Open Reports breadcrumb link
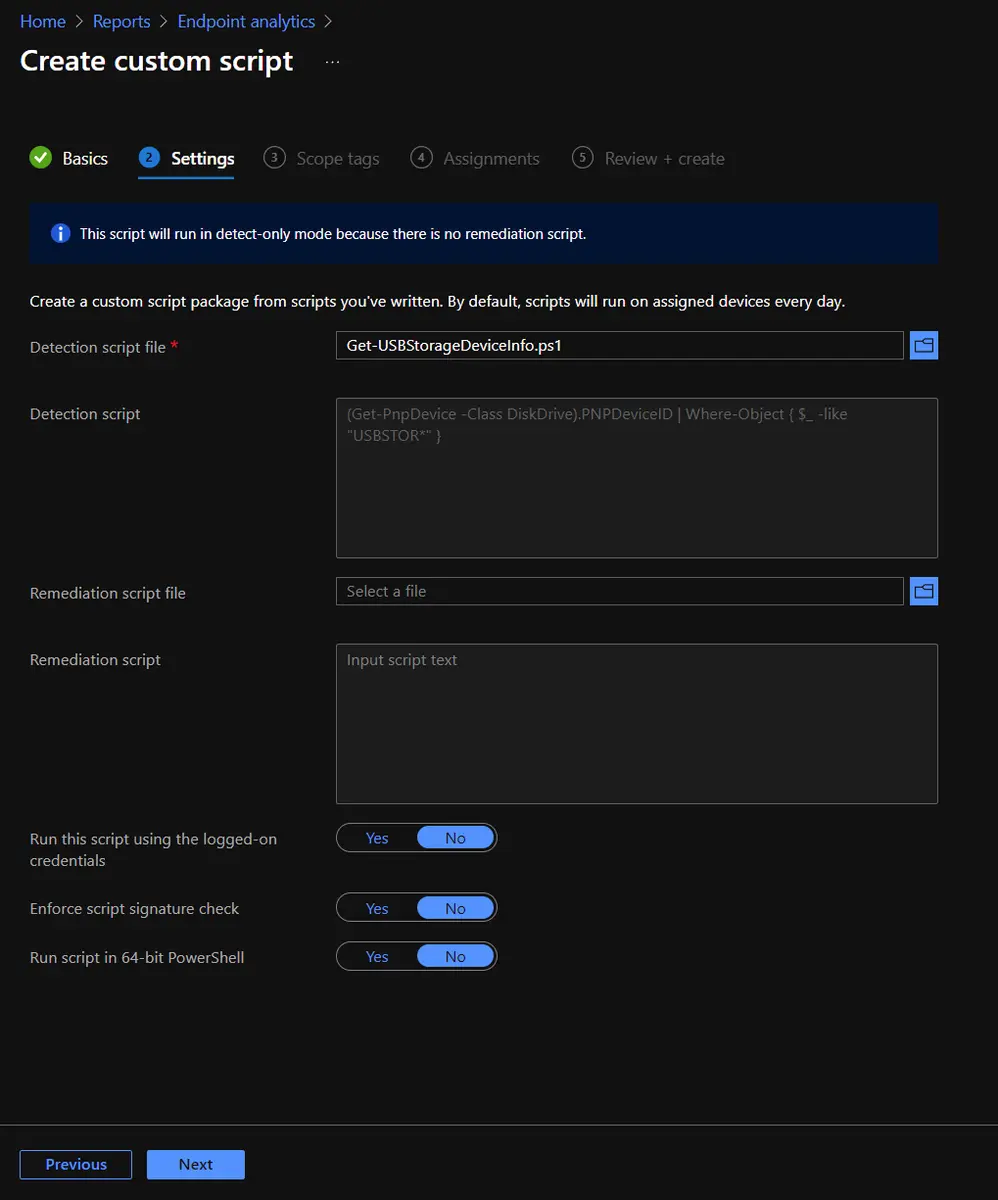Image resolution: width=998 pixels, height=1200 pixels. pos(121,21)
